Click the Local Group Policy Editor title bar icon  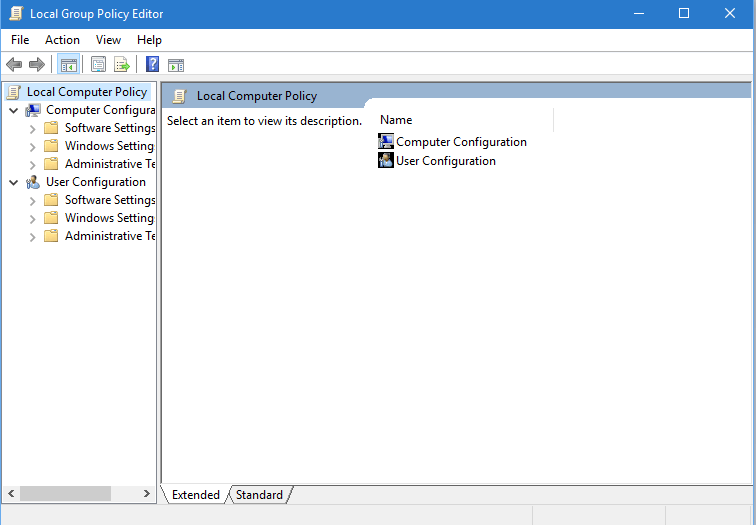click(16, 13)
